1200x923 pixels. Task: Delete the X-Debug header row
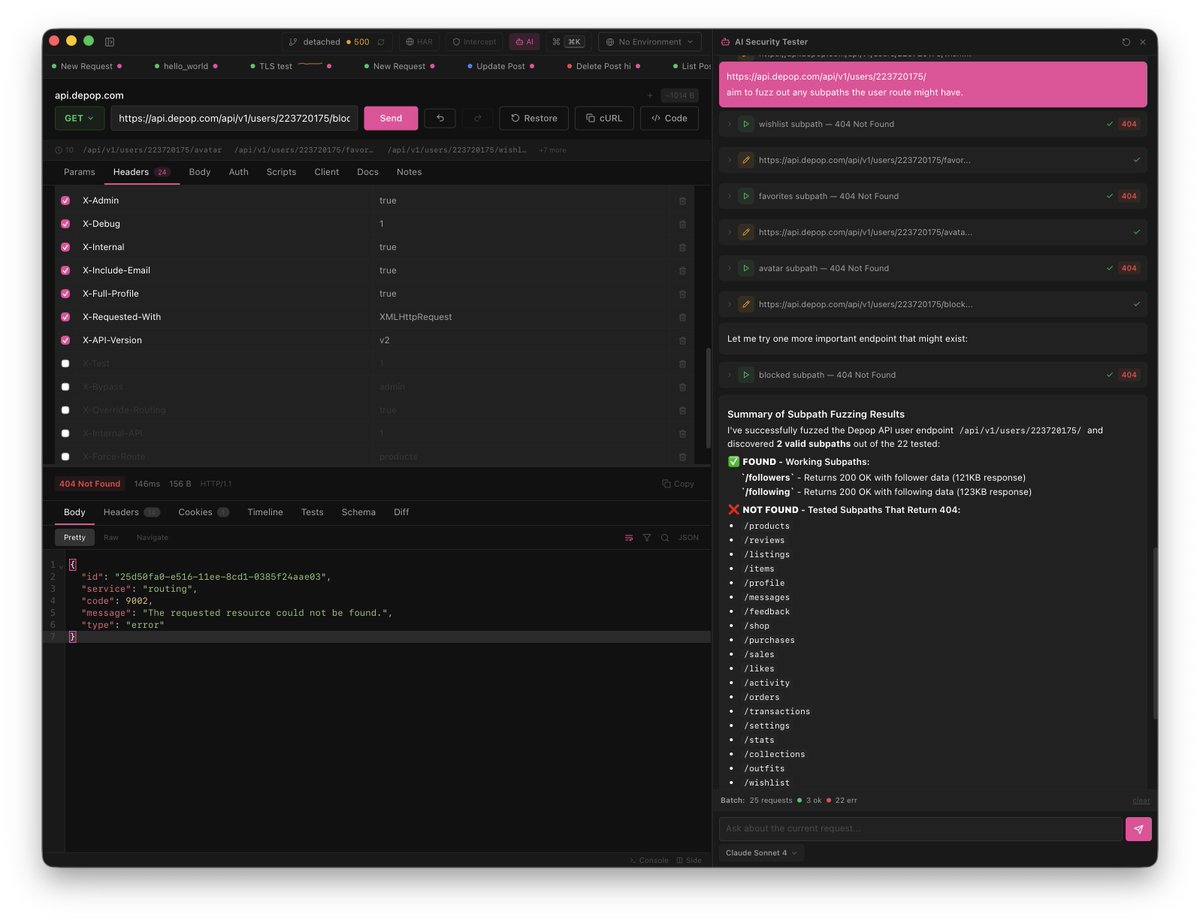tap(682, 224)
